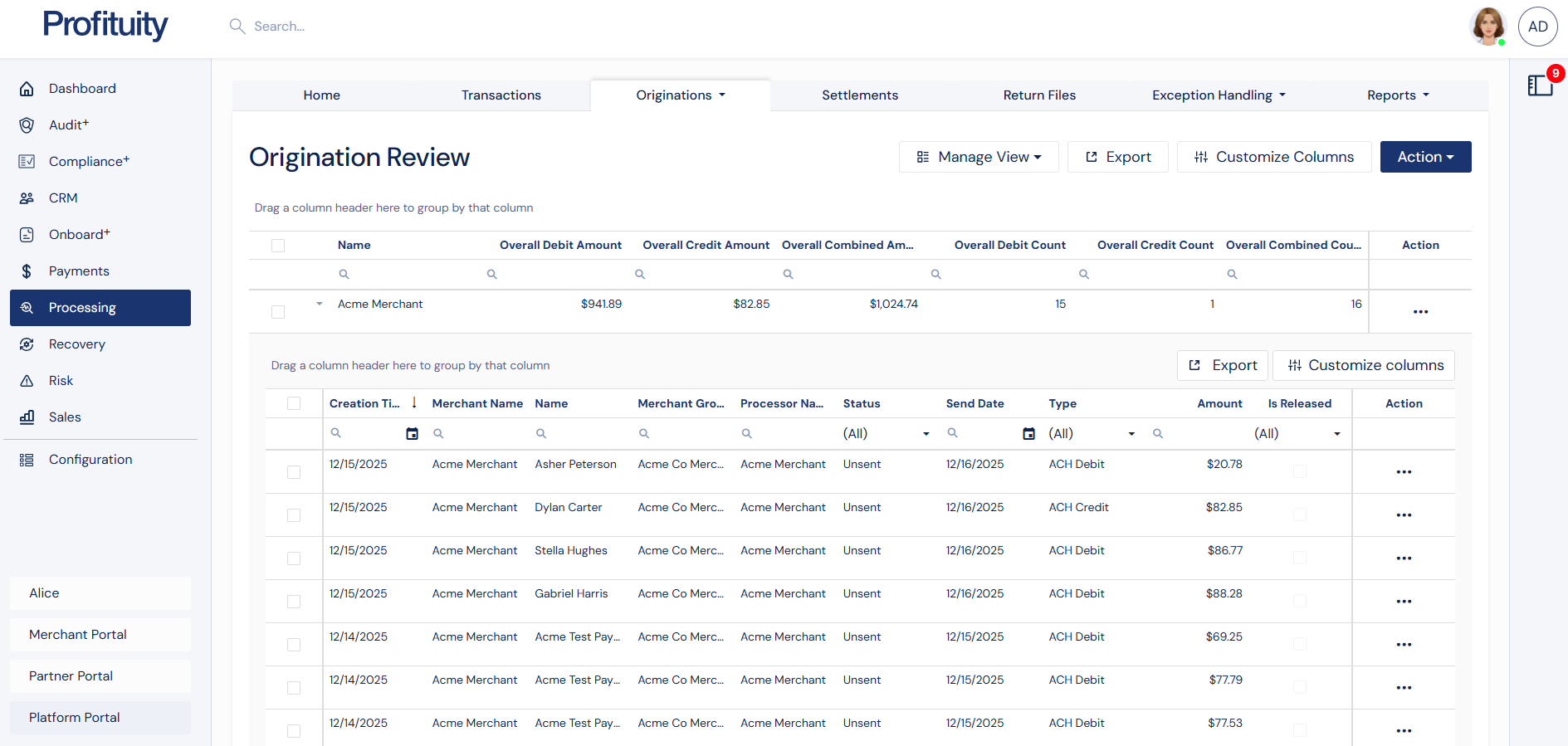Open row actions for Asher Peterson

pos(1403,472)
